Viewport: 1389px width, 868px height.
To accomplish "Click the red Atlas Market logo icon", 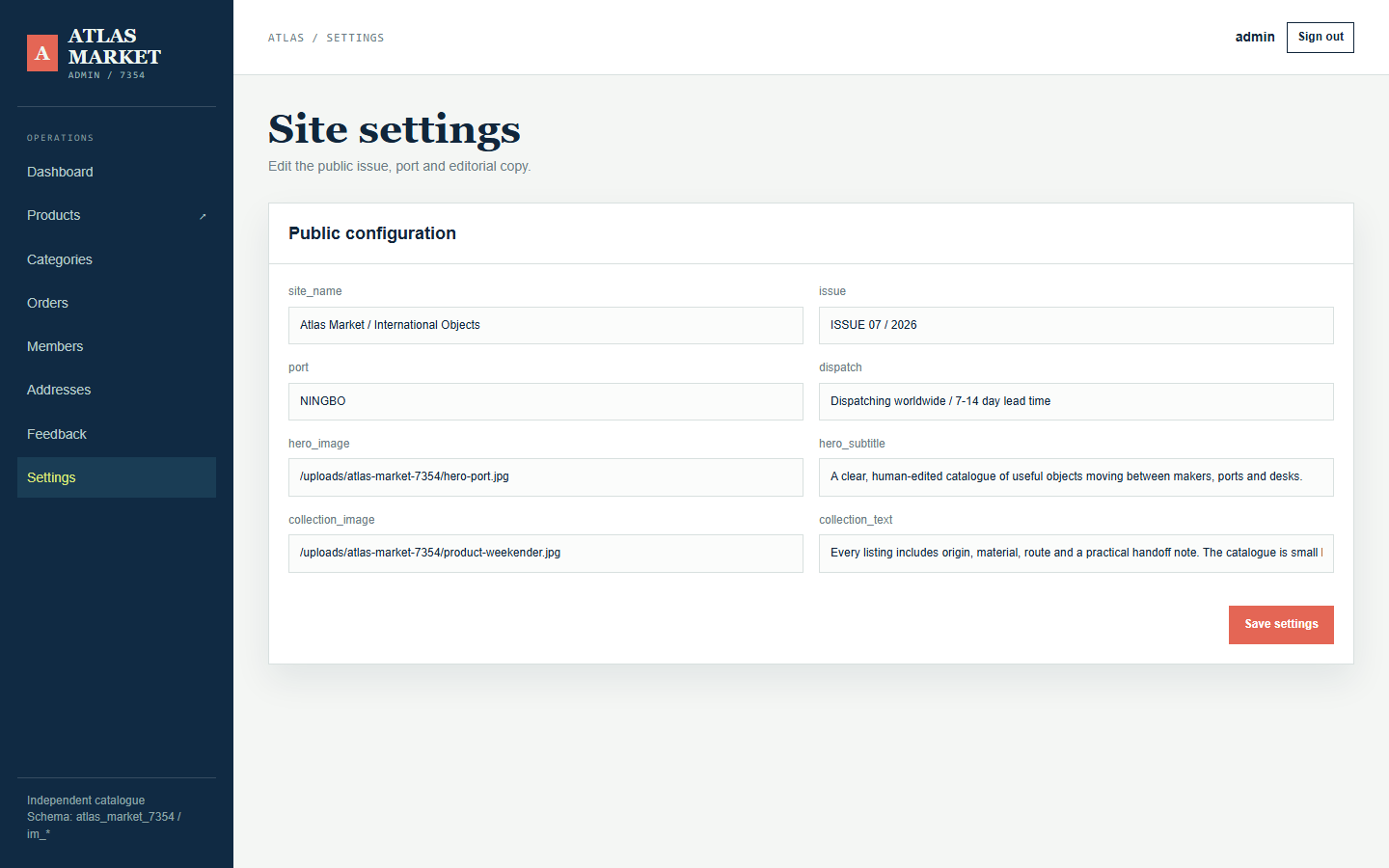I will click(42, 54).
